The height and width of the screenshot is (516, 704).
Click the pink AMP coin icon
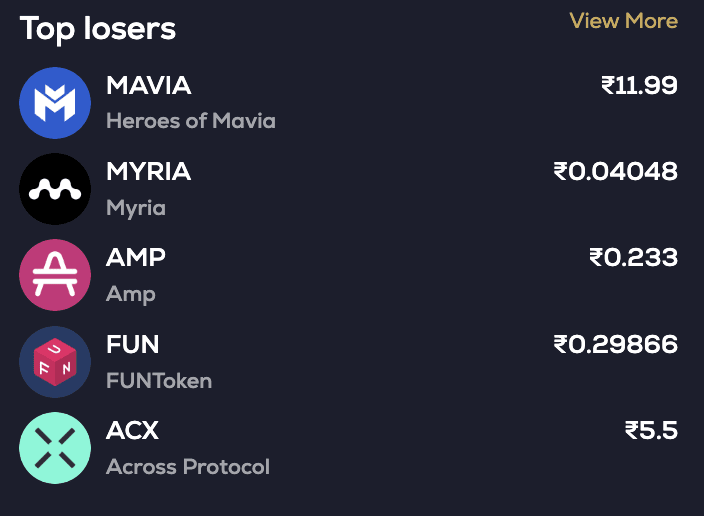point(55,275)
